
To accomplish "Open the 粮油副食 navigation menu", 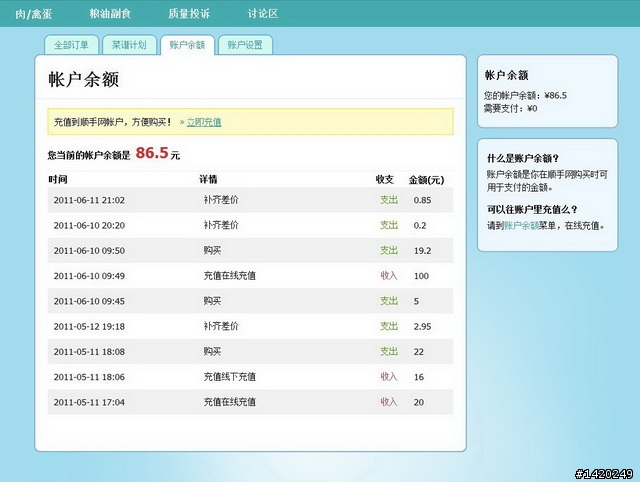I will click(110, 13).
